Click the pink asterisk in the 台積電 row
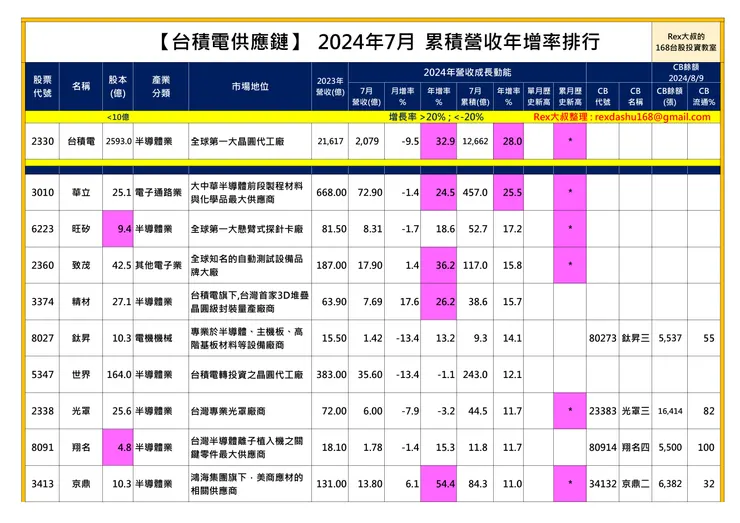740x523 pixels. [570, 141]
